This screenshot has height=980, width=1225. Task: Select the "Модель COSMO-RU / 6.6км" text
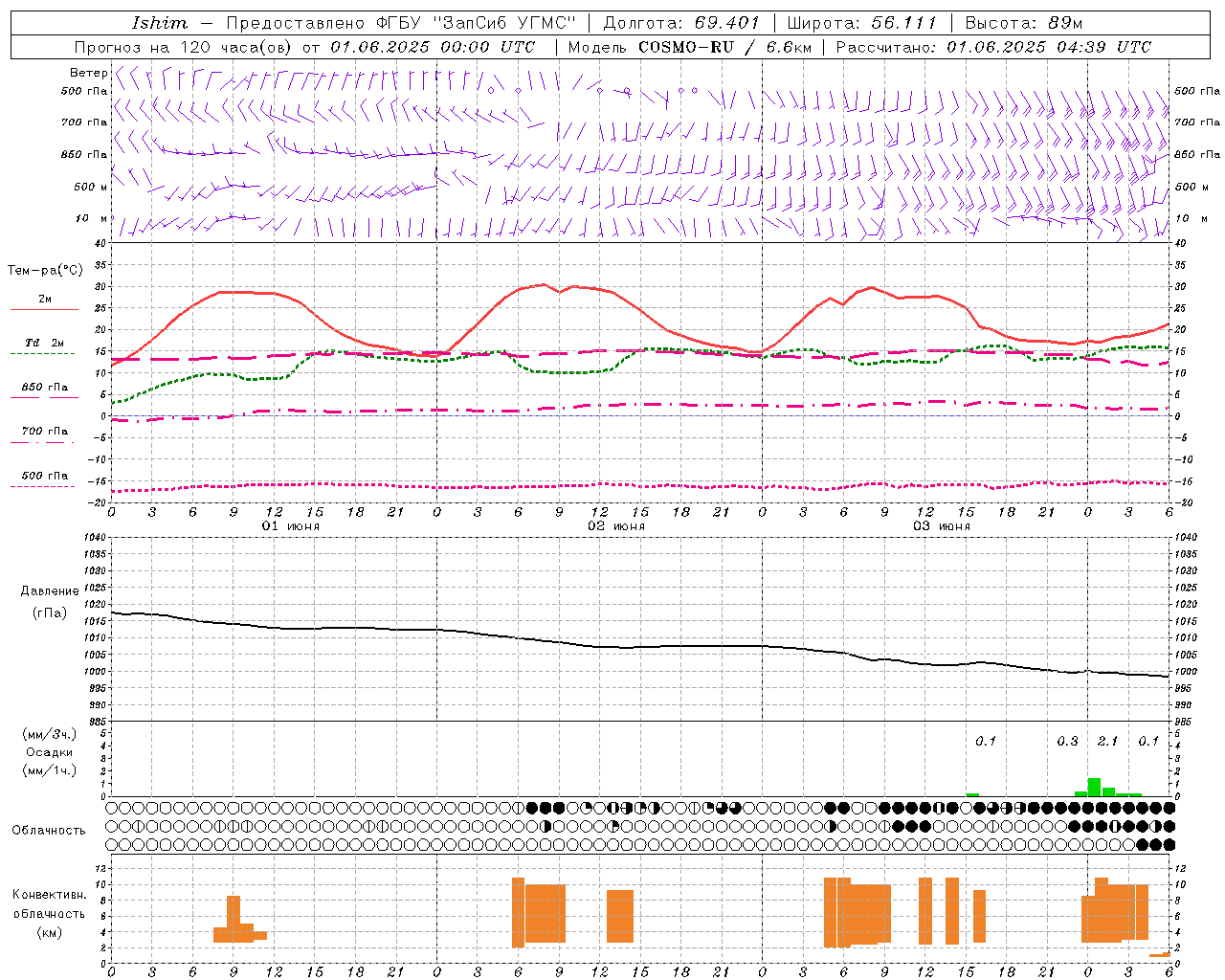coord(690,47)
